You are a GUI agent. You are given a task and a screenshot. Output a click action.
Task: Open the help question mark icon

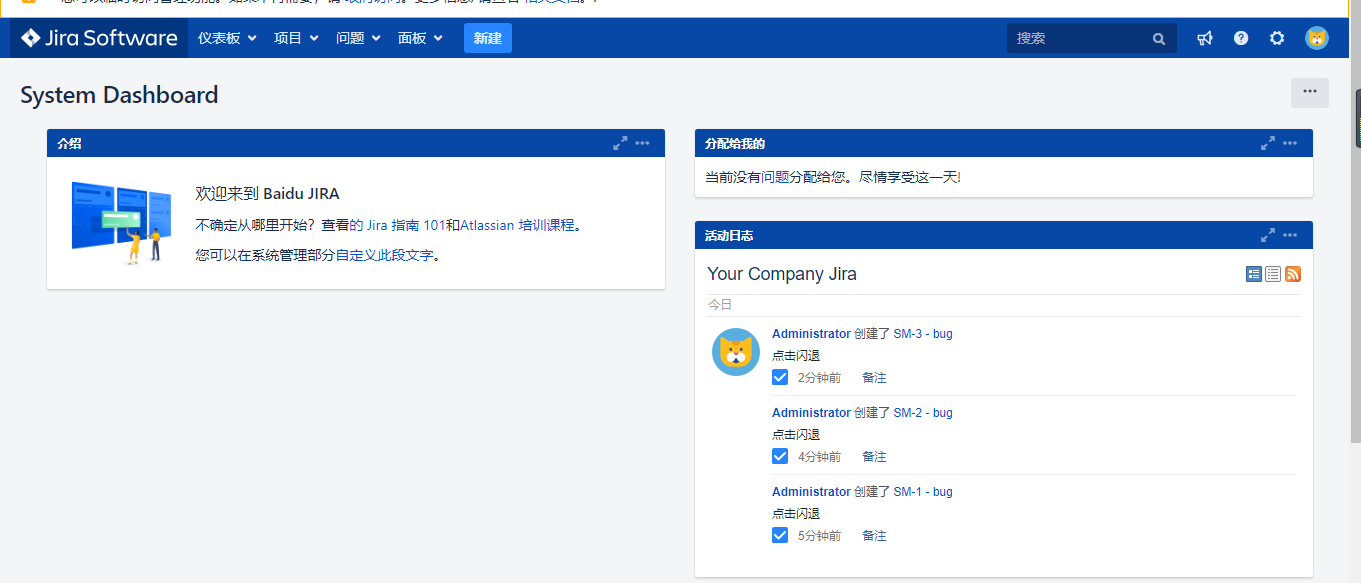click(x=1241, y=38)
